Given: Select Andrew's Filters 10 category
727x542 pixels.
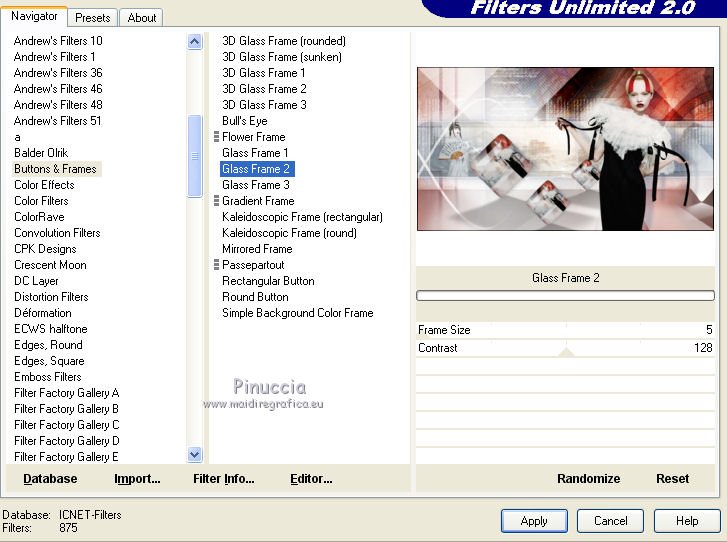Looking at the screenshot, I should click(x=58, y=41).
